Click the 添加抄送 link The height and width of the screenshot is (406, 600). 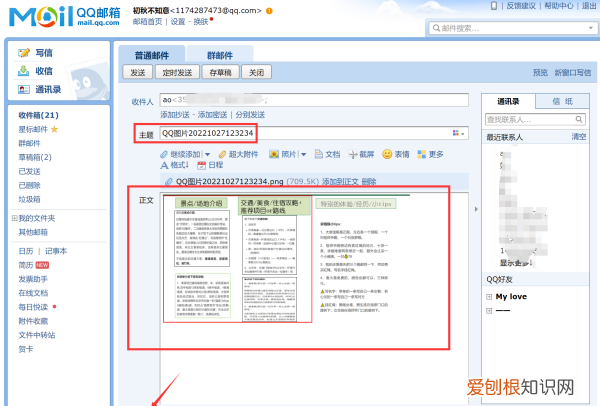coord(175,115)
